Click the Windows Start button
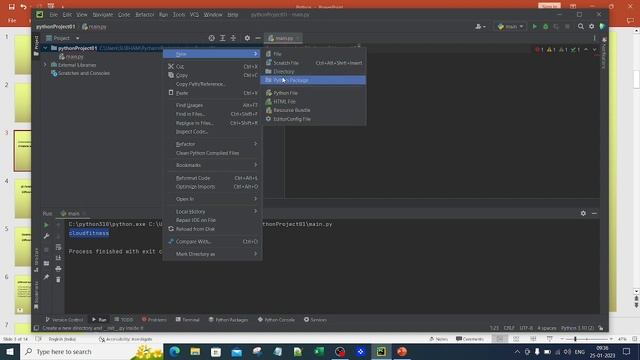Viewport: 640px width, 360px height. [x=10, y=351]
